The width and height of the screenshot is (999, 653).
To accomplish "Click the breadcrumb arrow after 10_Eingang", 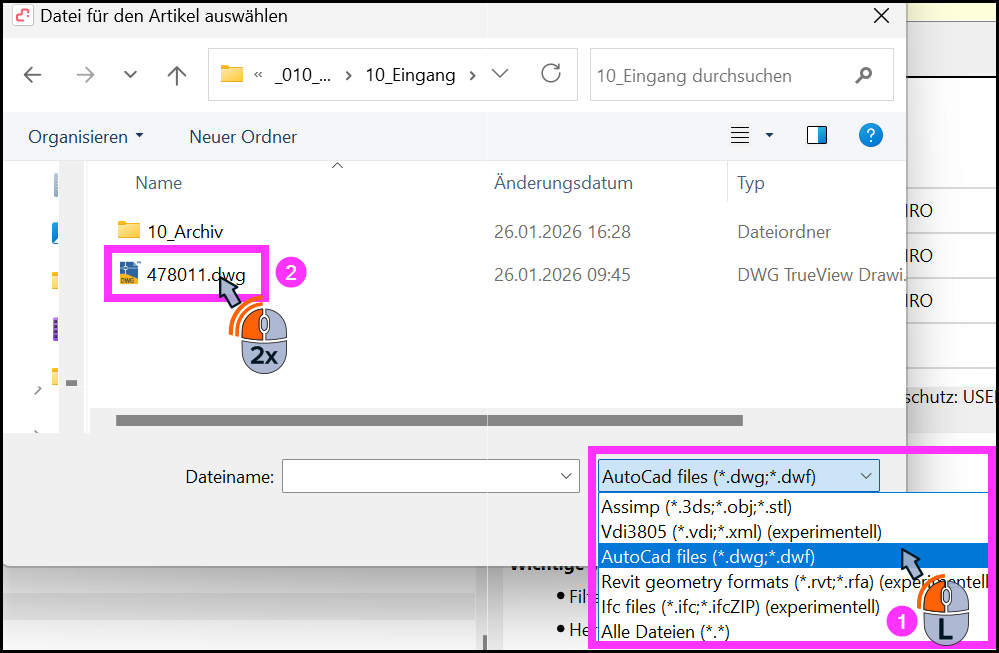I will click(x=472, y=76).
